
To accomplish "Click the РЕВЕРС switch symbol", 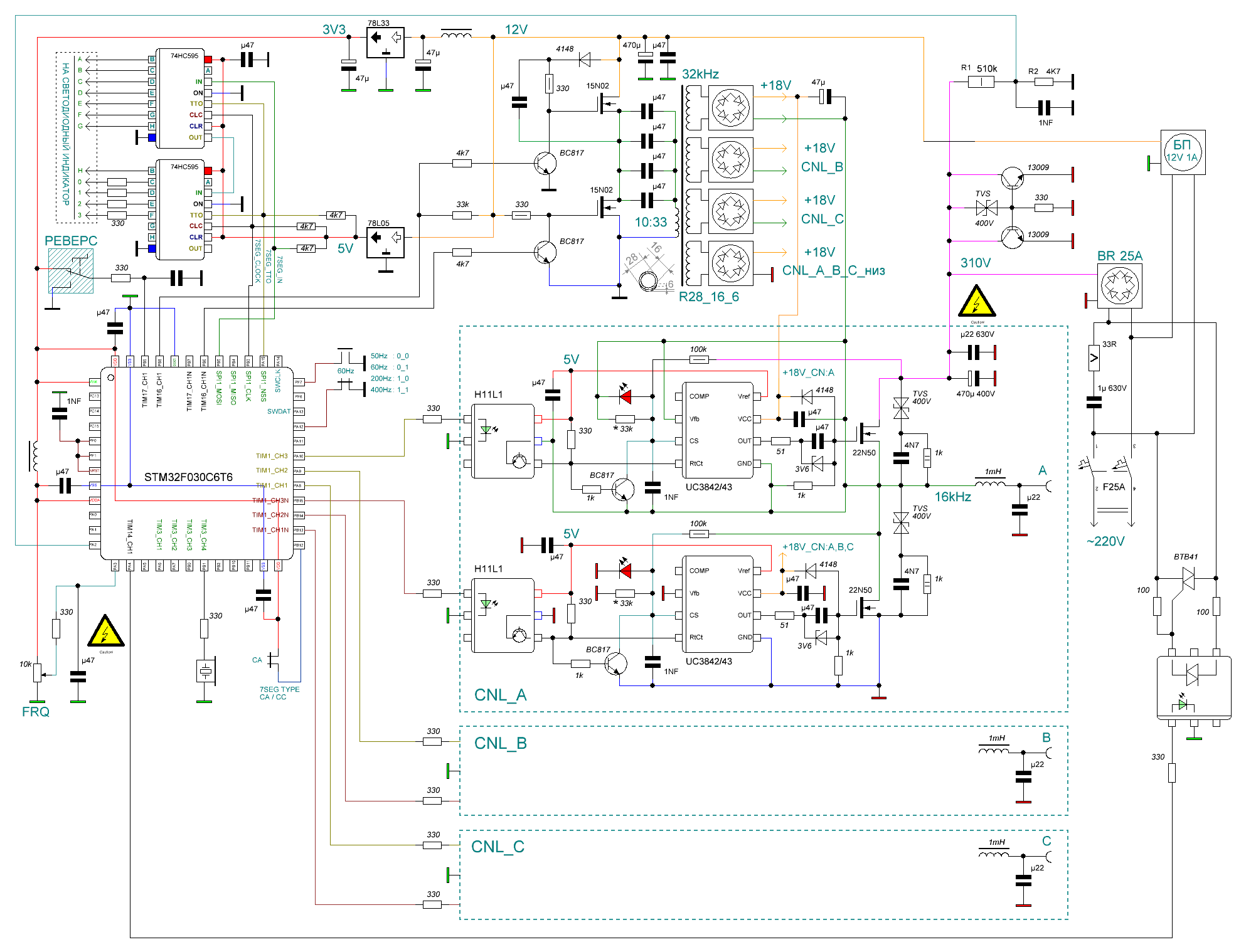I will tap(71, 271).
